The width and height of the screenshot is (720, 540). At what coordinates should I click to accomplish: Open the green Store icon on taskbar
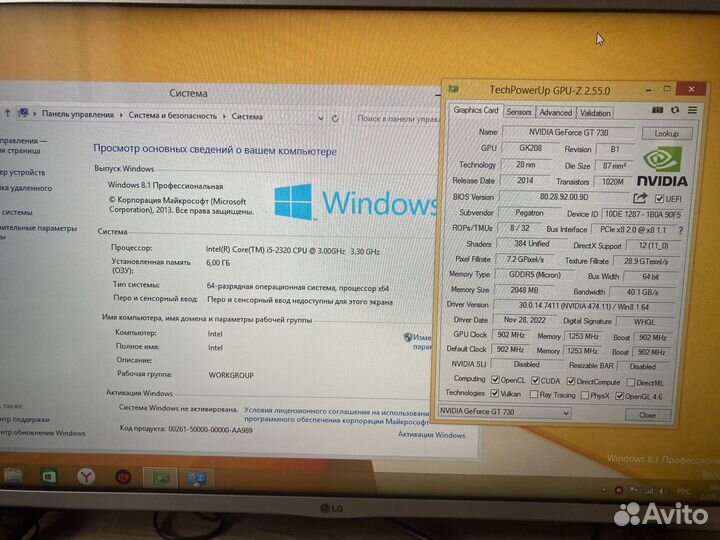click(48, 477)
